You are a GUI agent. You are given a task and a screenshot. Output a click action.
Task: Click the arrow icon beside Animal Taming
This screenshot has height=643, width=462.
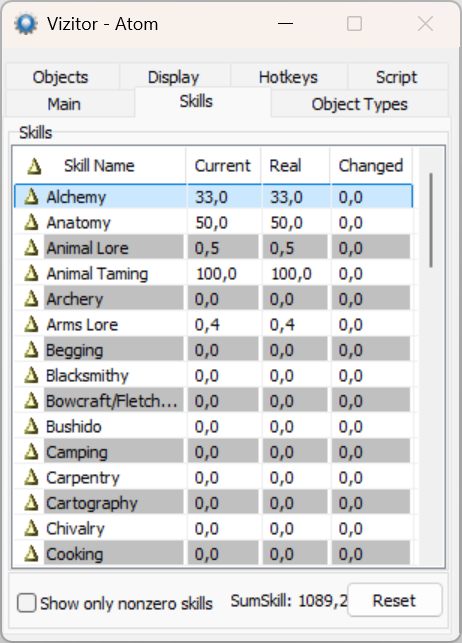pyautogui.click(x=31, y=273)
